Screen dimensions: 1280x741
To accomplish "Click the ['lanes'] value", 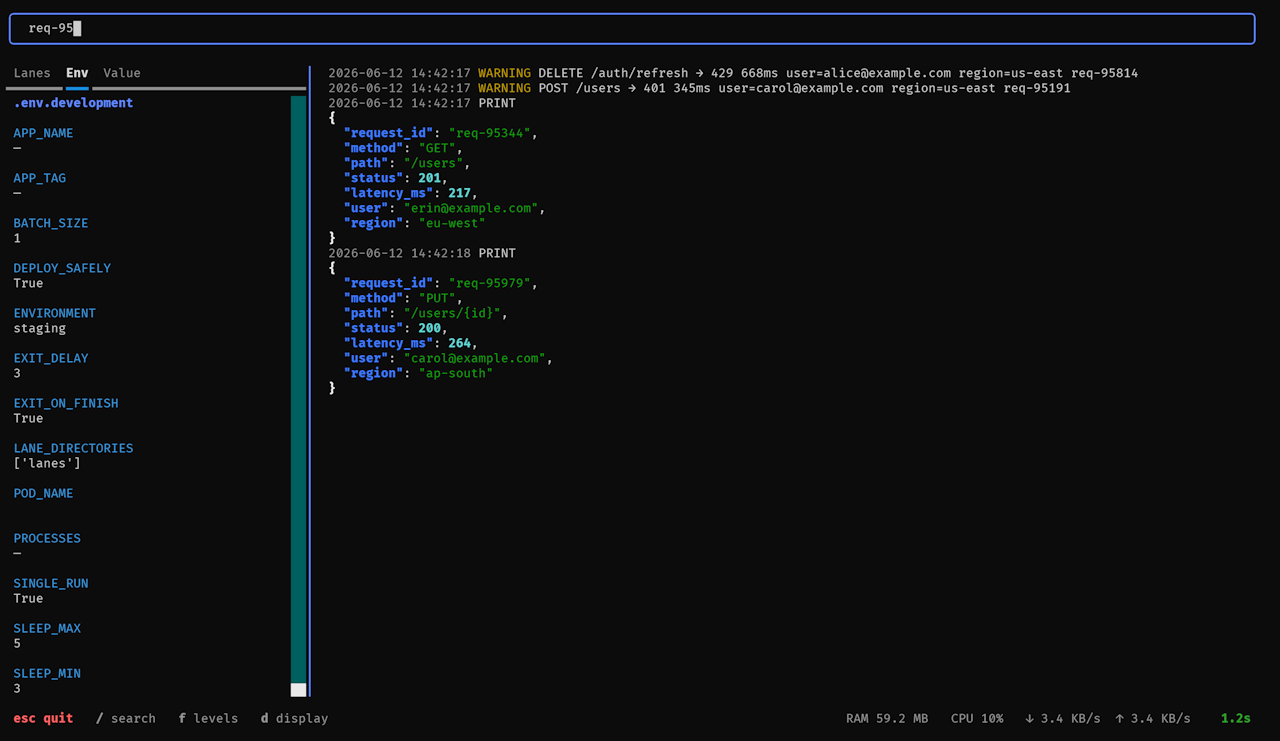I will click(x=47, y=463).
